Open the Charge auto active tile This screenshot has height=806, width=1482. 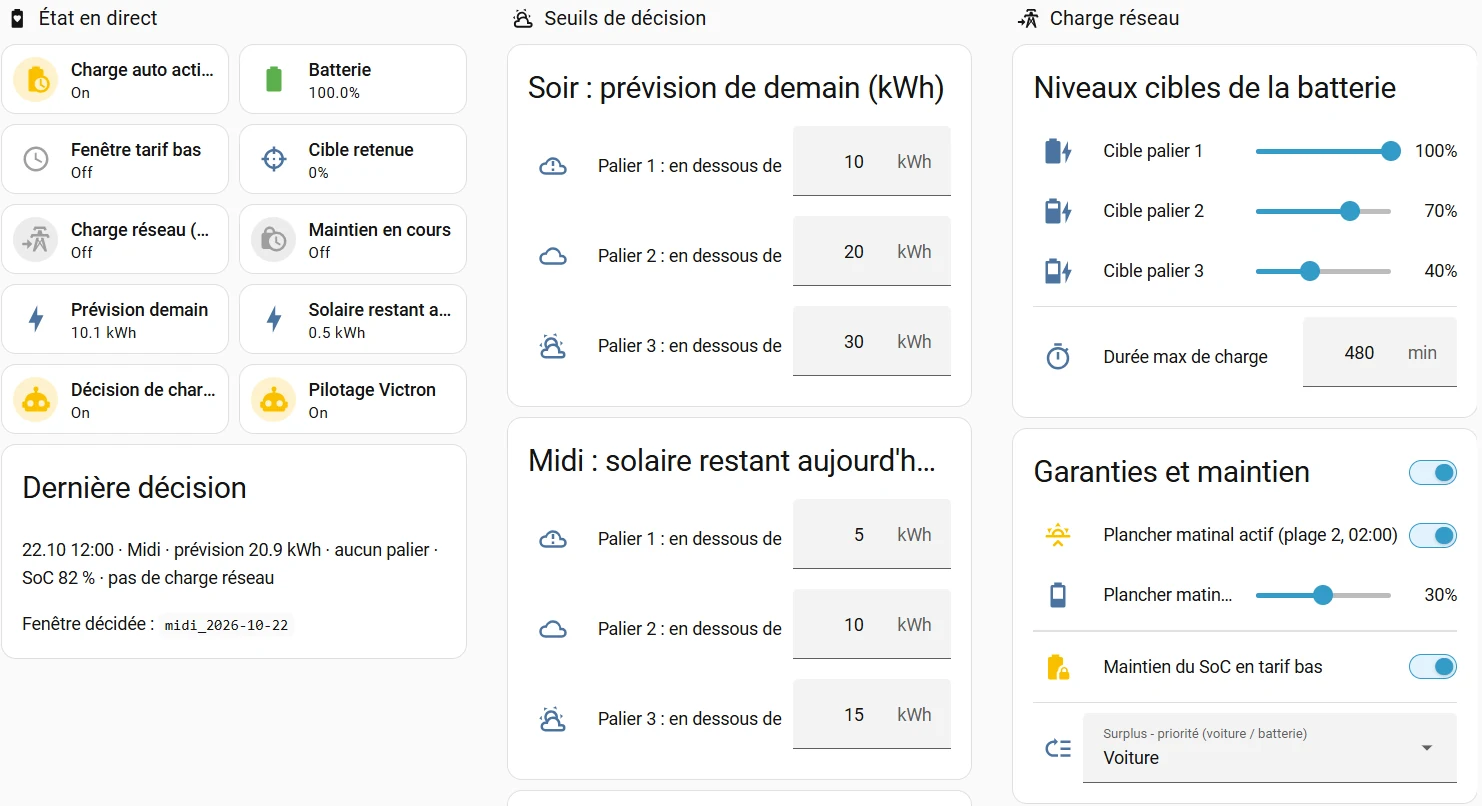tap(115, 79)
